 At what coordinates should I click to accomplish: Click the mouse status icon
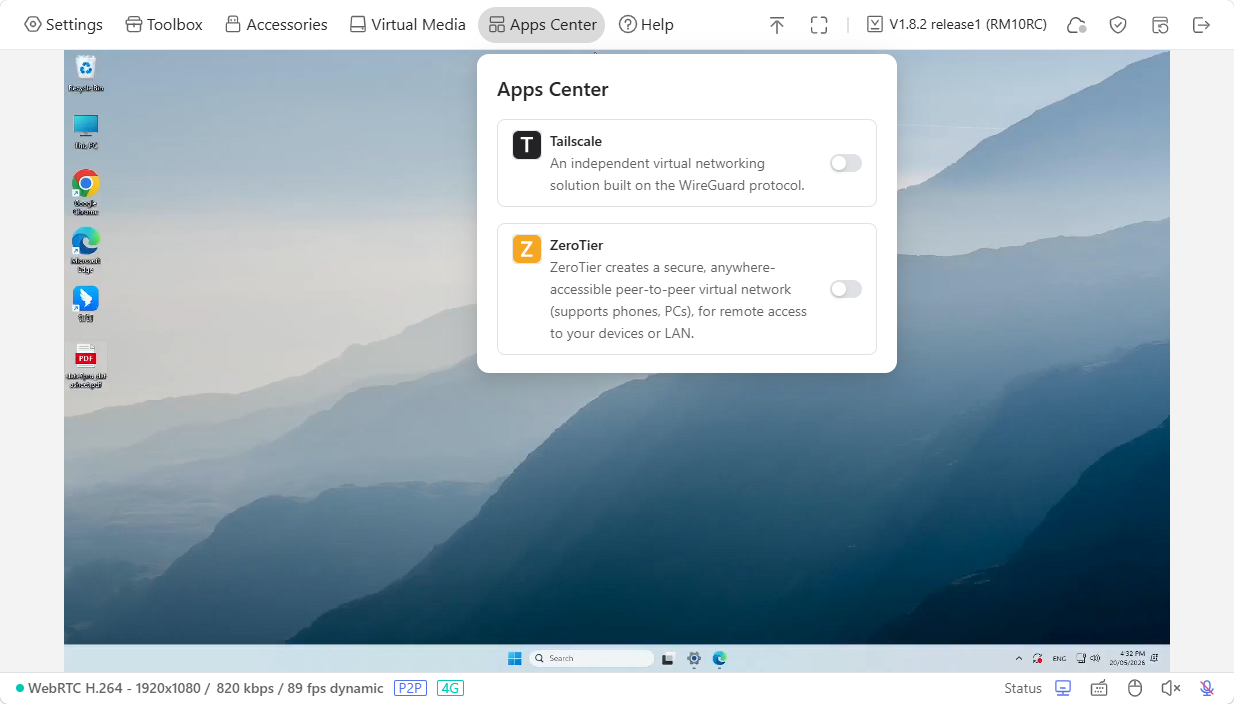pyautogui.click(x=1135, y=688)
